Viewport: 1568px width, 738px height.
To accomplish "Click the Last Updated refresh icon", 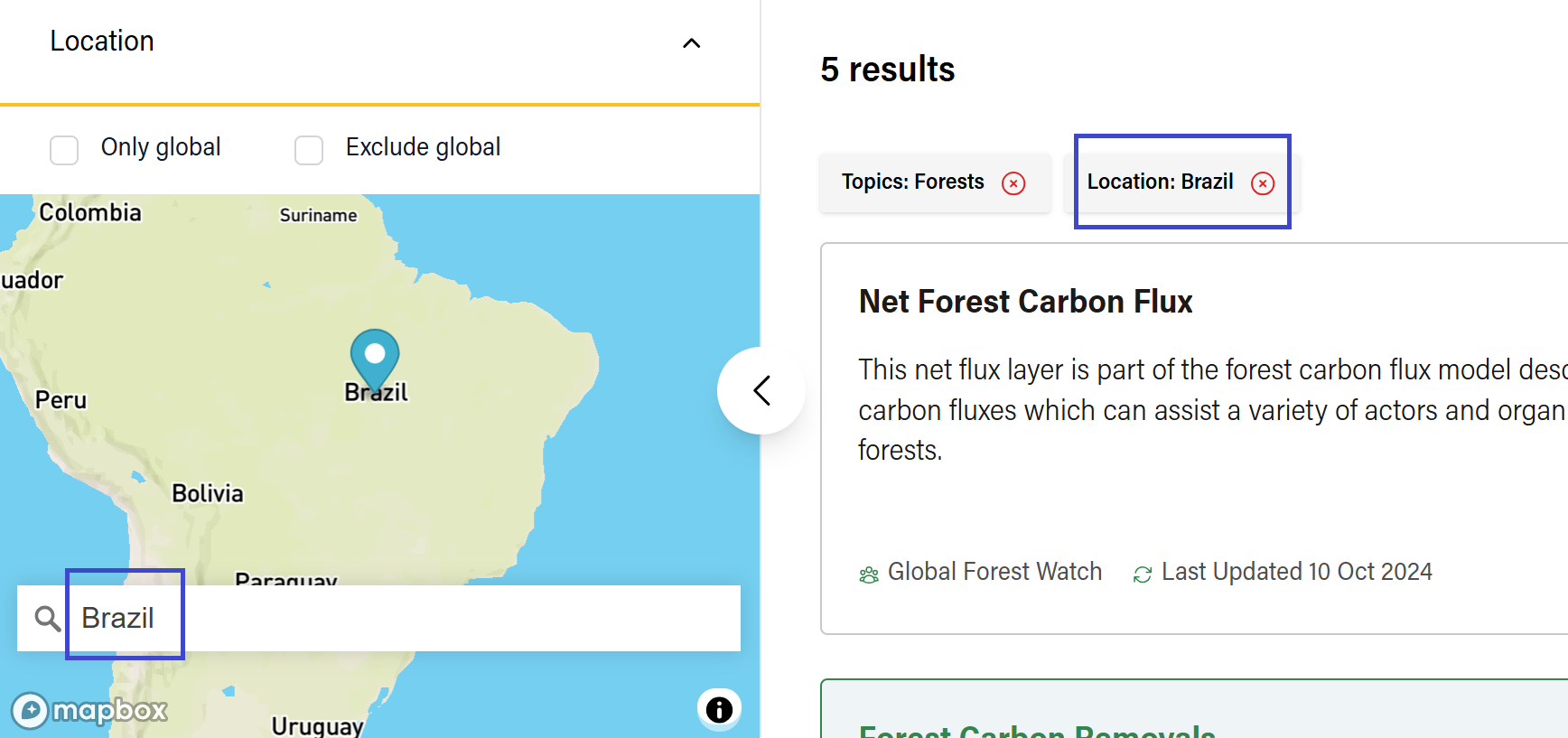I will coord(1143,575).
